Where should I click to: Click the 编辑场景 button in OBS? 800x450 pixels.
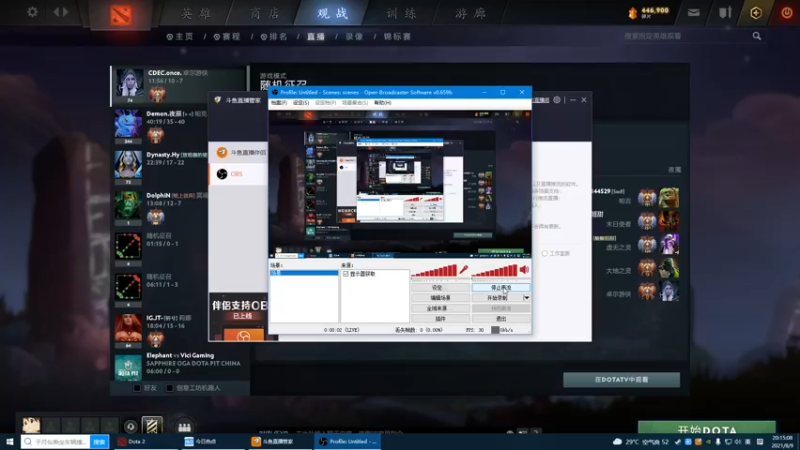click(x=440, y=298)
